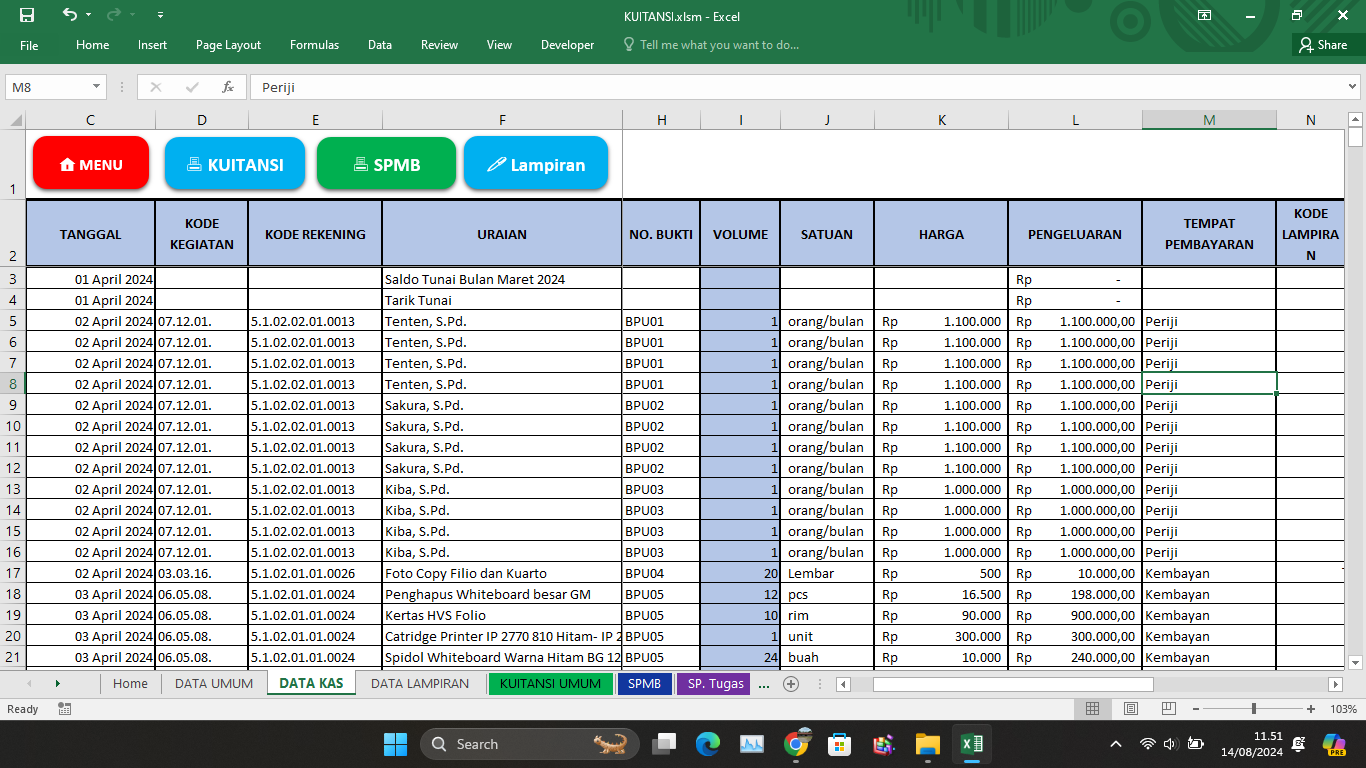Click the Select All corner triangle
The height and width of the screenshot is (768, 1366).
[x=15, y=120]
